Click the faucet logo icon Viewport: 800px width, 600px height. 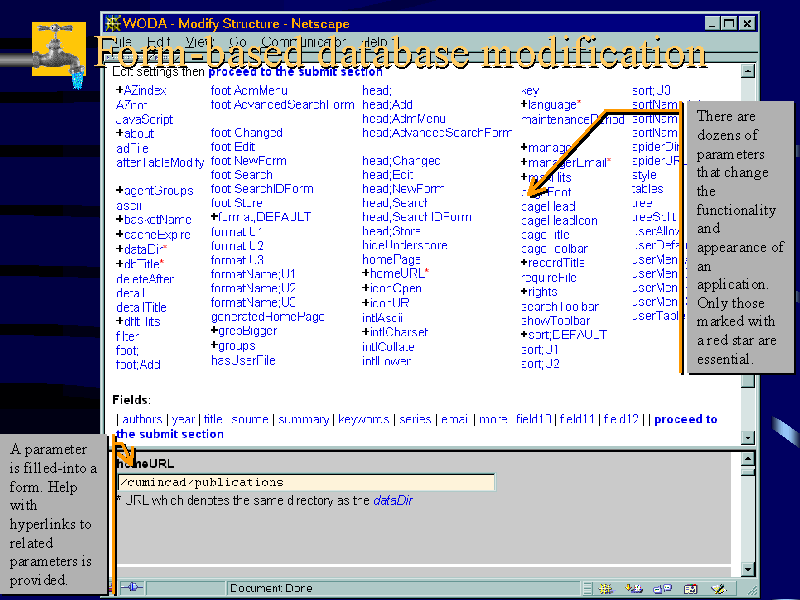pos(57,51)
